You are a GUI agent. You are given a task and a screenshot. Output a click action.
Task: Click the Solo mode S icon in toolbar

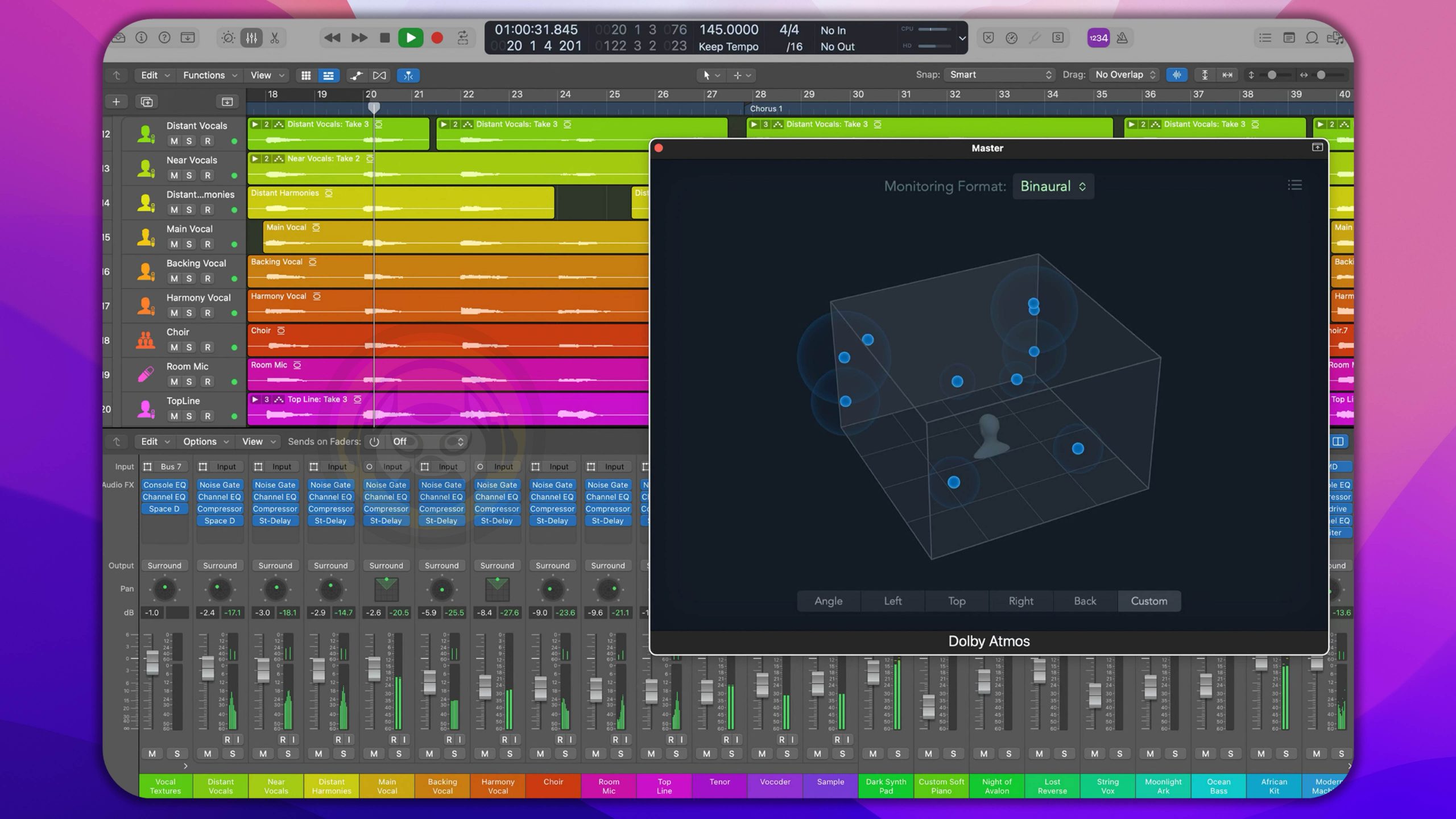pos(1058,38)
